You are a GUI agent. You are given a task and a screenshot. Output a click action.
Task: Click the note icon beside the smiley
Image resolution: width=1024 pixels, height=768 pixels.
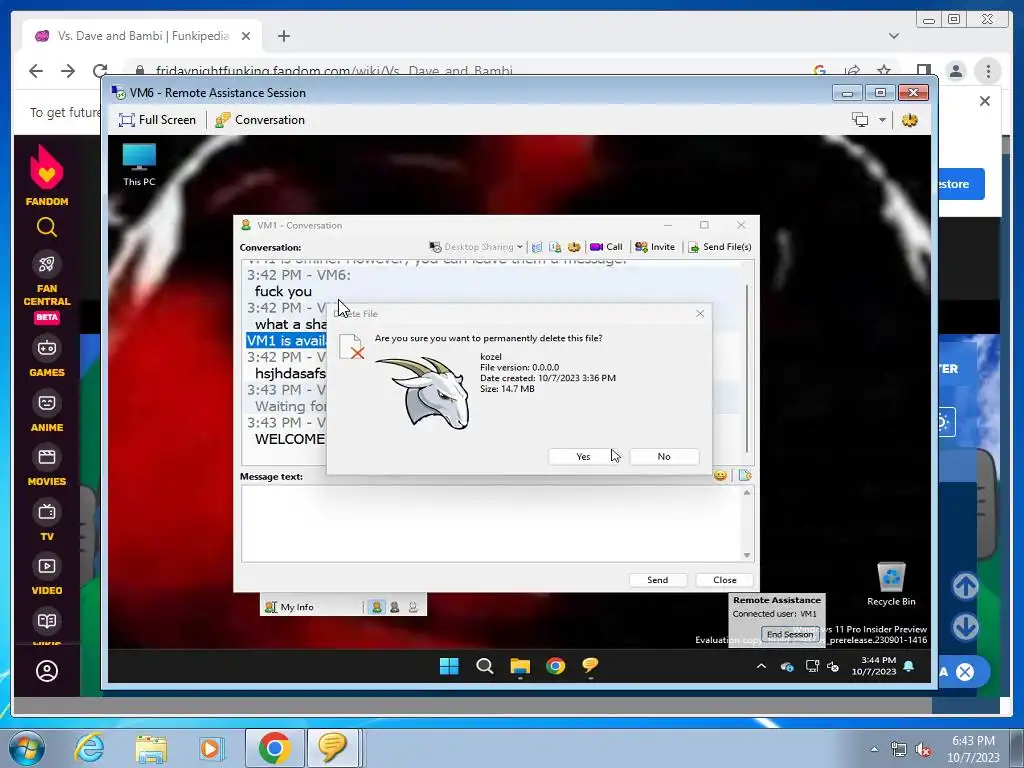click(x=744, y=475)
